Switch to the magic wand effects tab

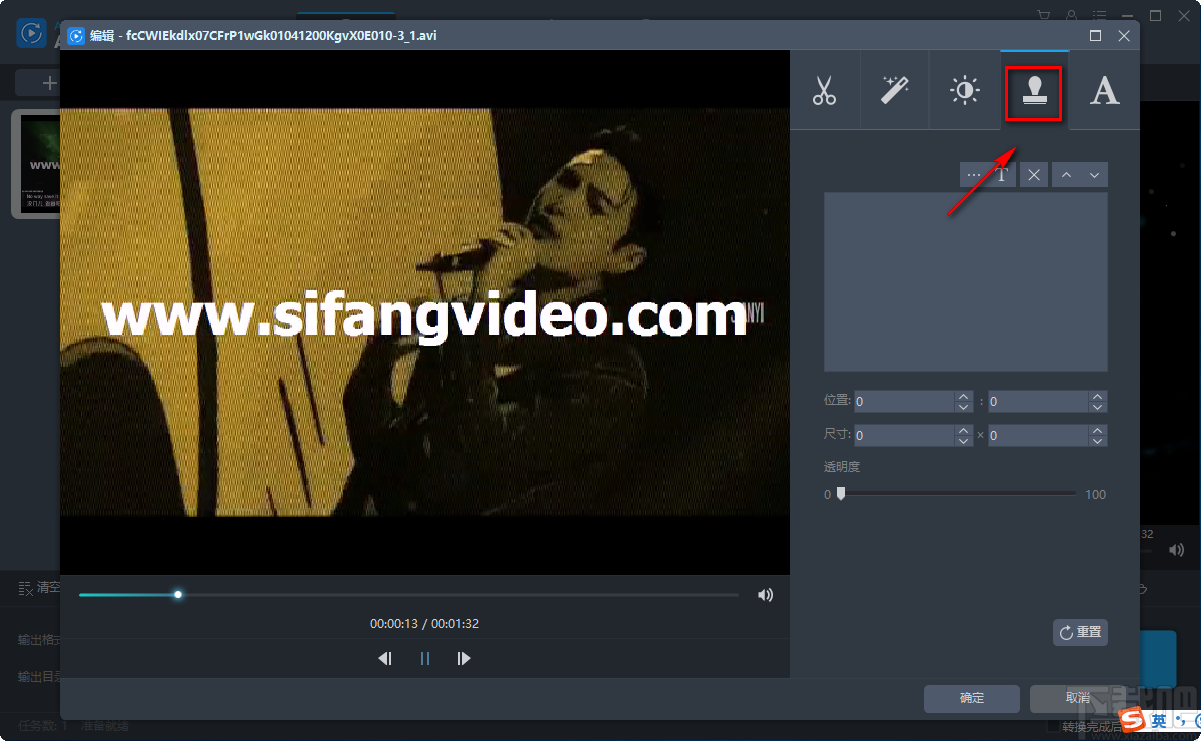click(x=894, y=91)
